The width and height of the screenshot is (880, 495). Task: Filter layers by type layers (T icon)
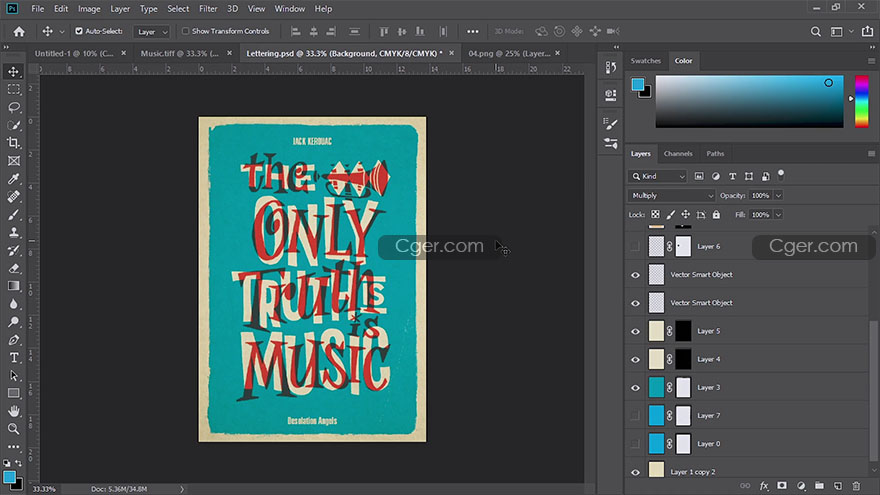click(x=732, y=176)
